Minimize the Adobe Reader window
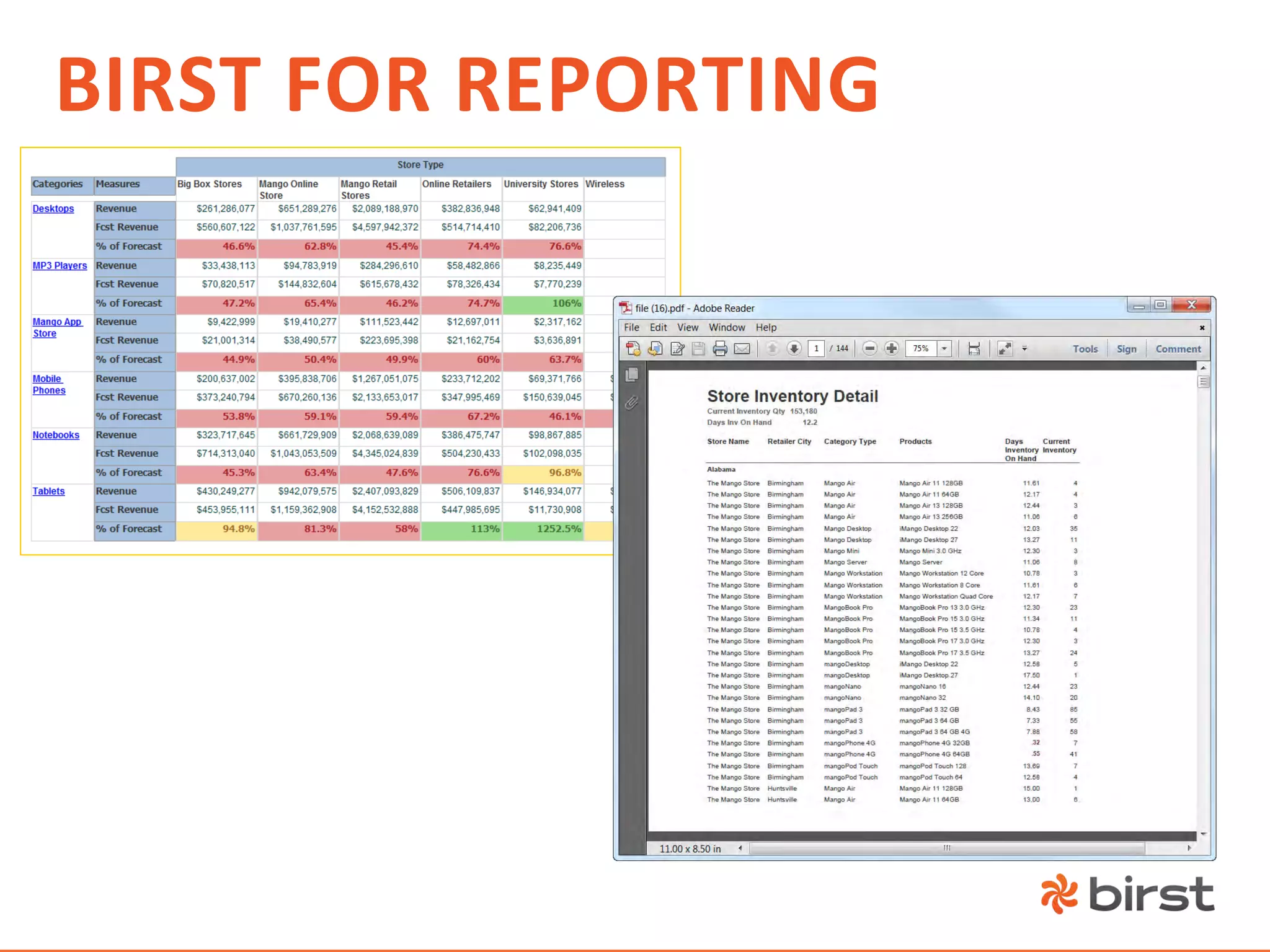The width and height of the screenshot is (1270, 952). 1139,304
